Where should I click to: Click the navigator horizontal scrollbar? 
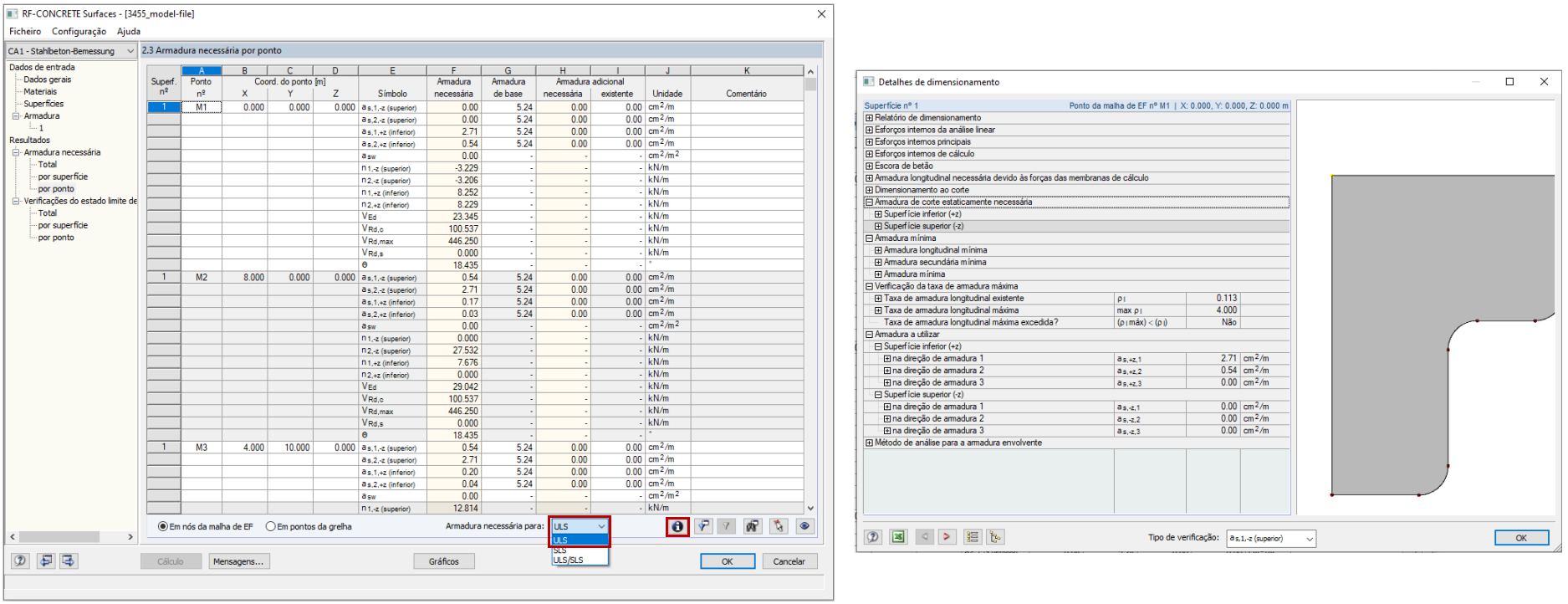pos(71,537)
